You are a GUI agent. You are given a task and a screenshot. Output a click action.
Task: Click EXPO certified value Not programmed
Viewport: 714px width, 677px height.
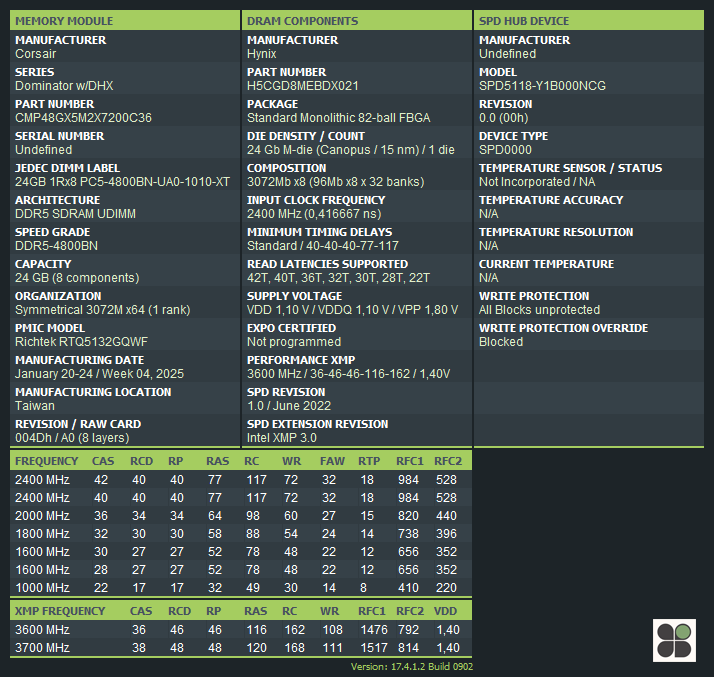click(294, 342)
